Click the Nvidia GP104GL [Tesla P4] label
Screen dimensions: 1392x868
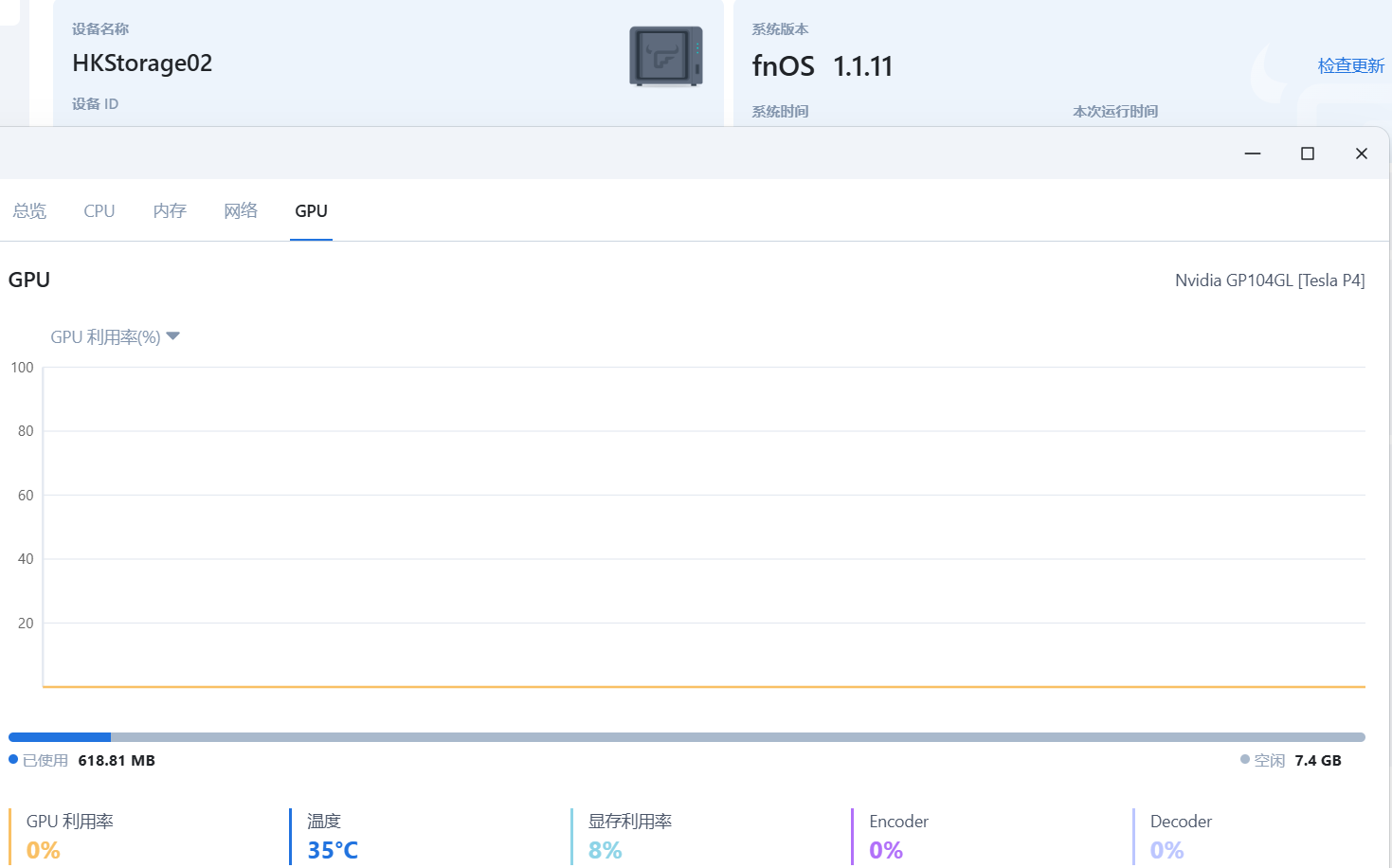[x=1269, y=280]
